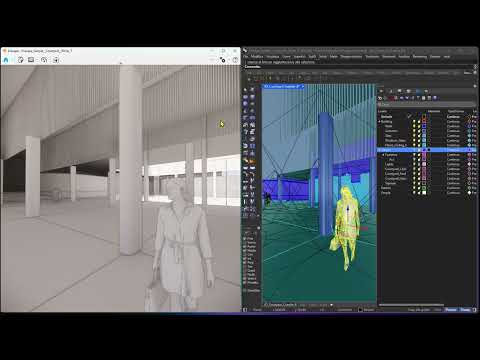Screen dimensions: 480x360
Task: Toggle visibility bulb of Furniture layer
Action: [x=414, y=155]
